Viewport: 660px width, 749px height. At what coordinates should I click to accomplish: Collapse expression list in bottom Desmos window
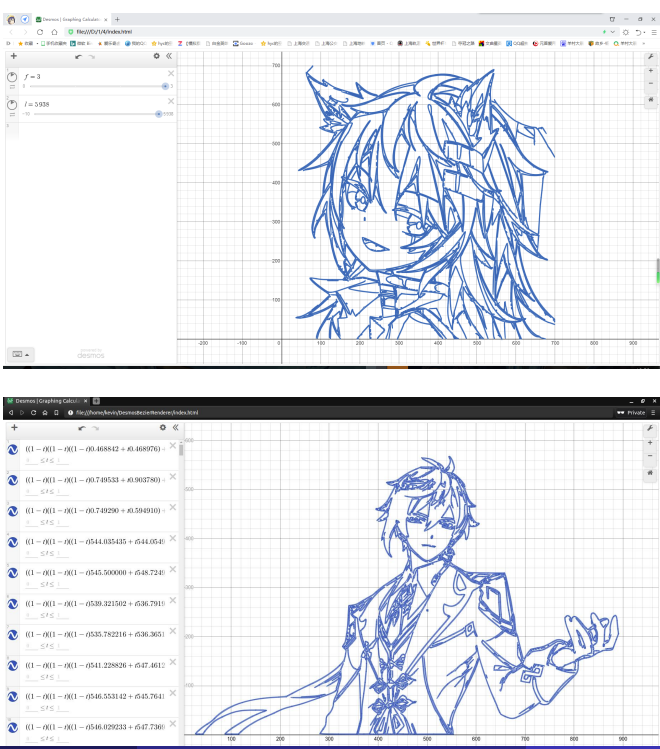[175, 428]
